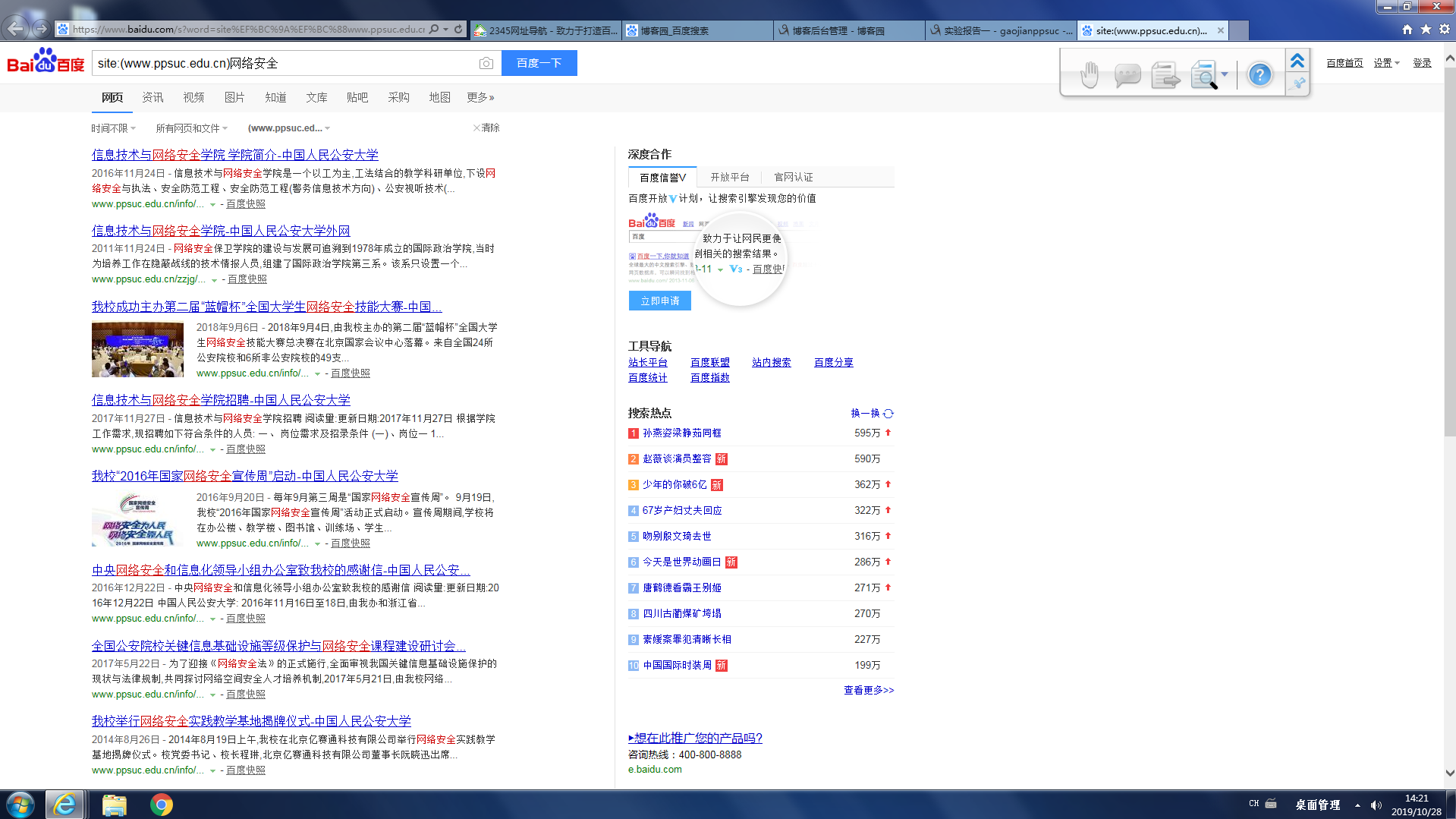Click the document export arrow icon
This screenshot has width=1456, height=819.
pyautogui.click(x=1165, y=75)
